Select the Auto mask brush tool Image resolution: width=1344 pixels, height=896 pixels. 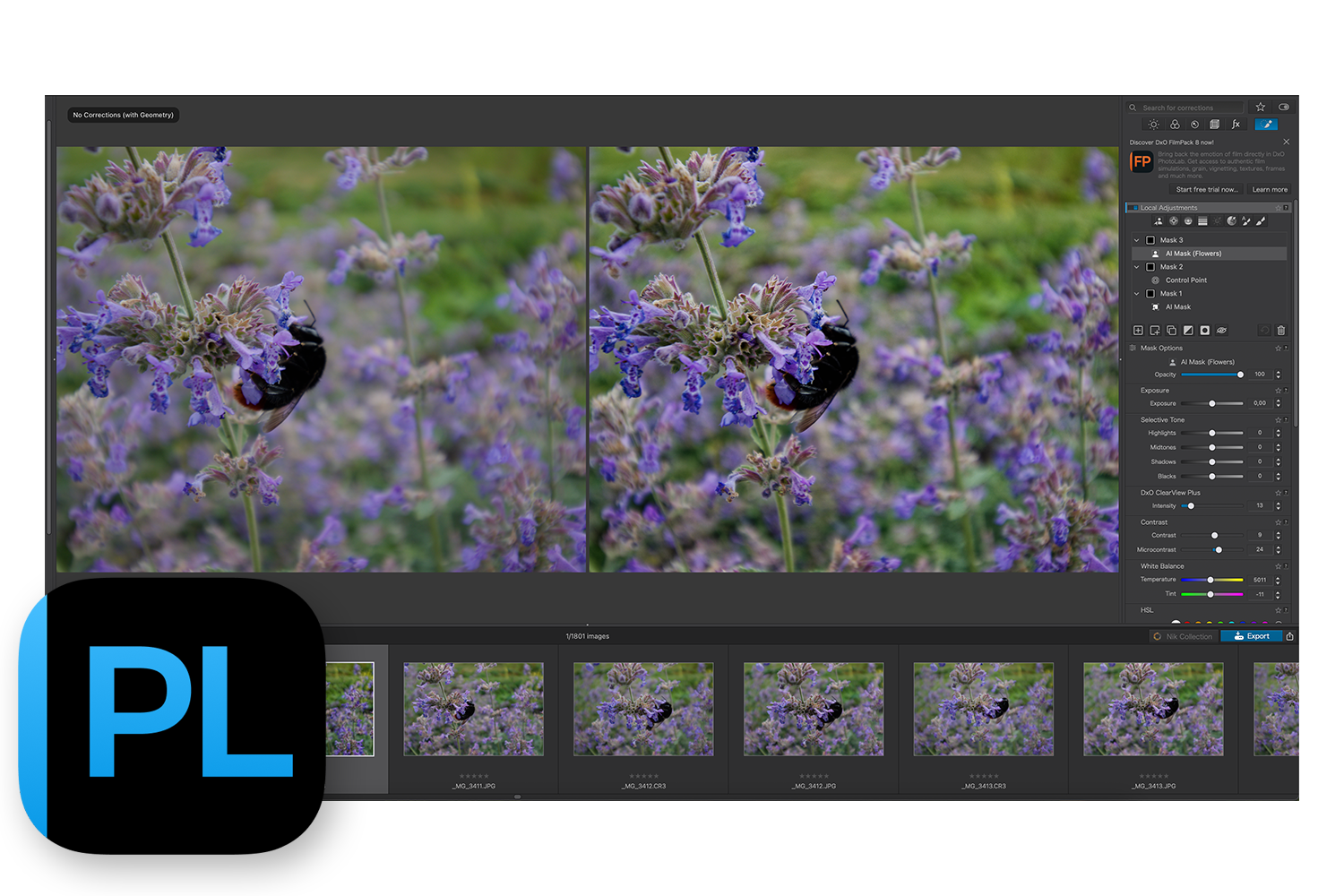tap(1246, 220)
